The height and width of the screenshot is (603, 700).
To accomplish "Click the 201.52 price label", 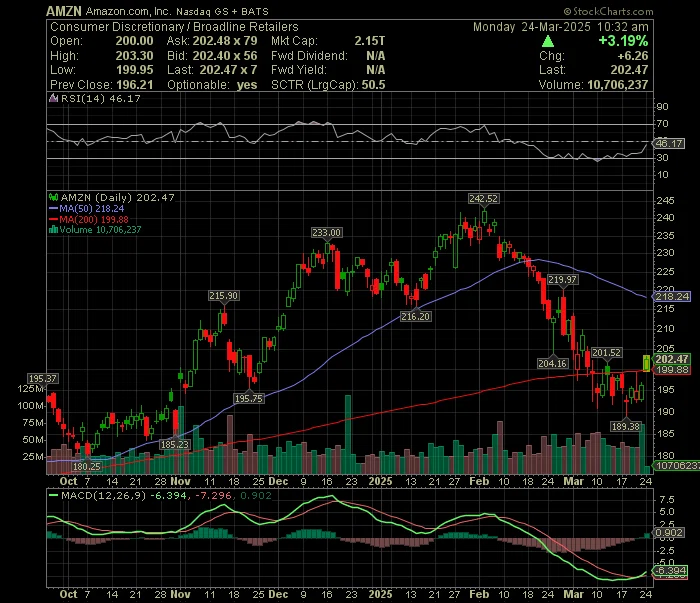I will click(x=606, y=353).
